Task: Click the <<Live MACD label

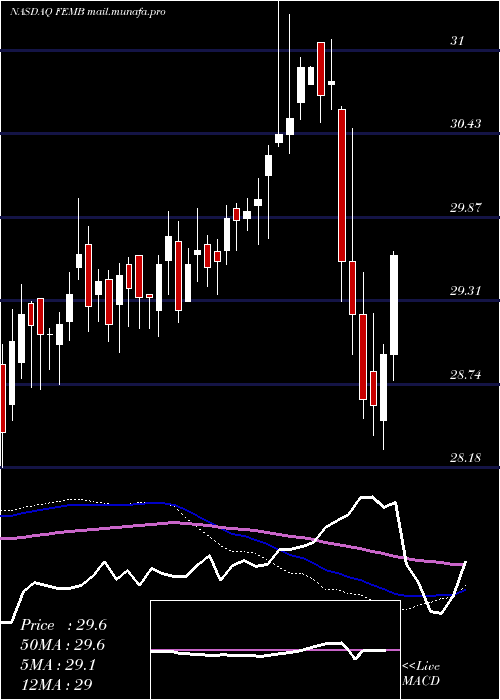Action: click(x=421, y=674)
